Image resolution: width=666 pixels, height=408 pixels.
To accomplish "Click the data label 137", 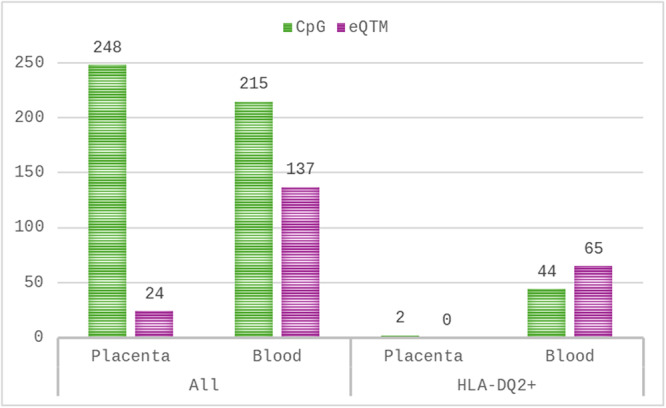I will [x=301, y=168].
